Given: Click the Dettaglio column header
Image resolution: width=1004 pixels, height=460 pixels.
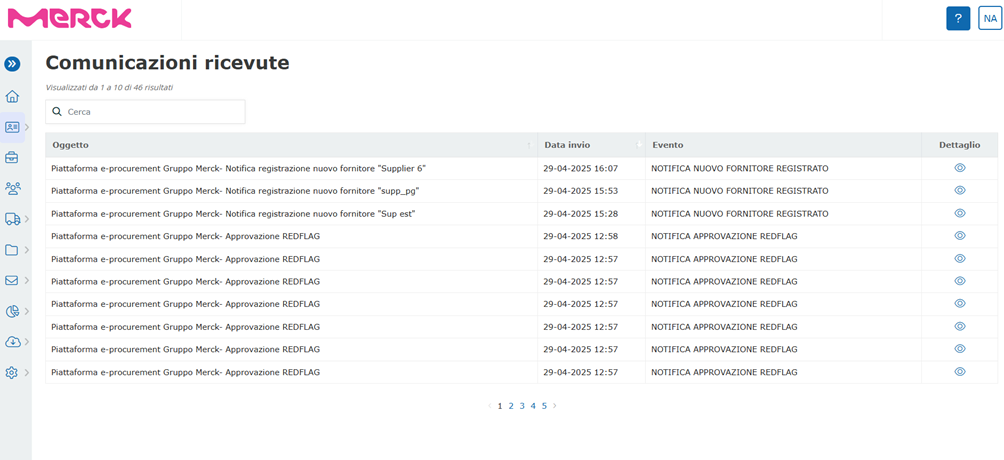Looking at the screenshot, I should coord(959,145).
